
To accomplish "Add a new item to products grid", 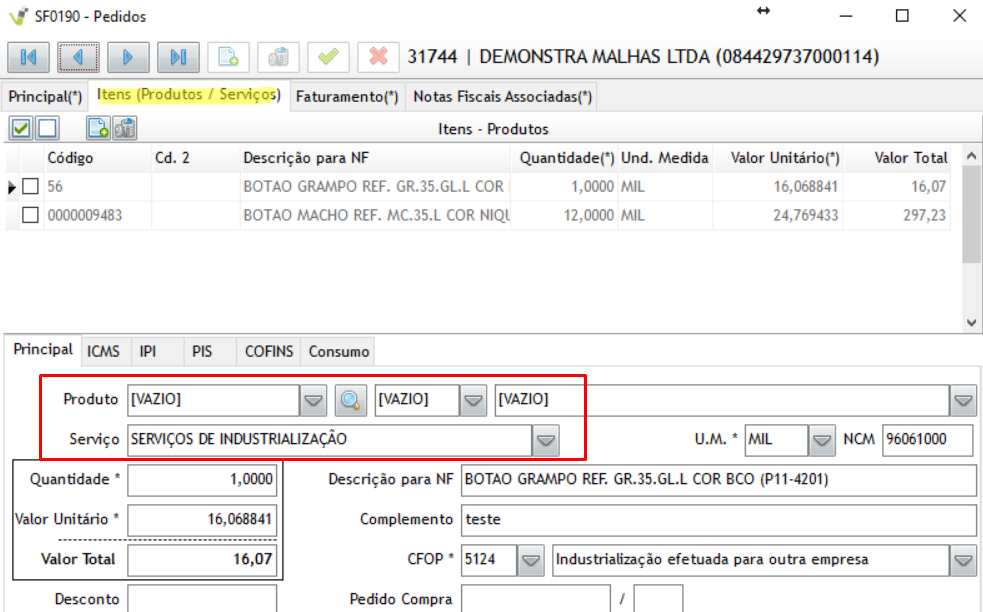I will [x=98, y=128].
